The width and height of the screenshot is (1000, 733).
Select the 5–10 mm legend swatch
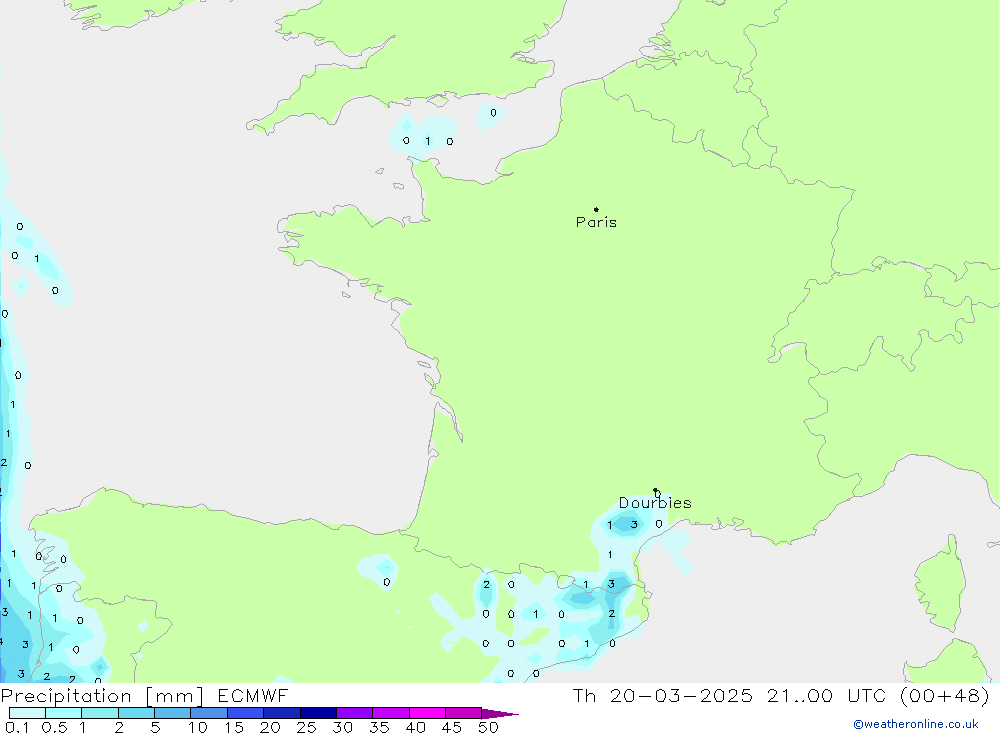click(173, 713)
